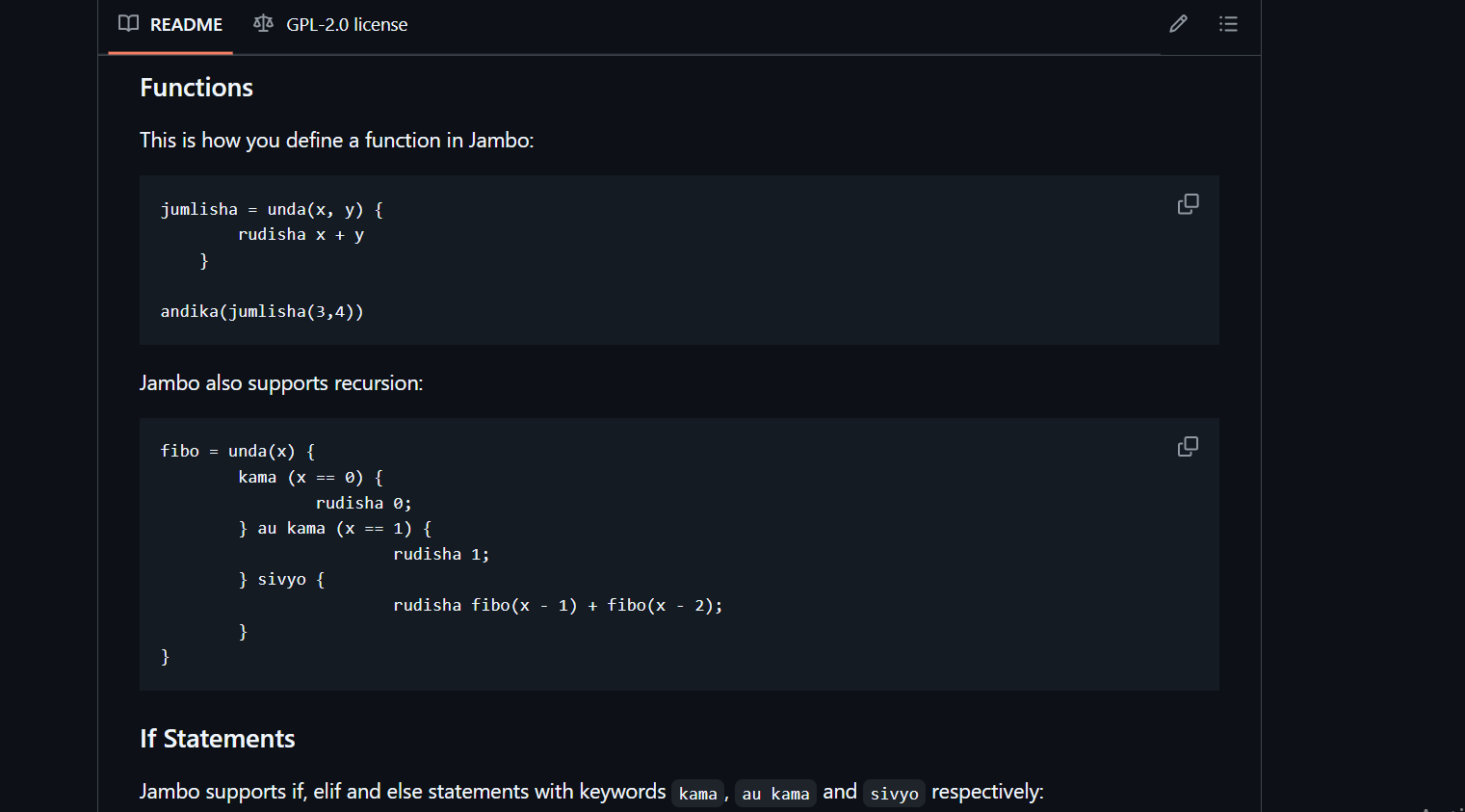Click the pencil icon to edit the README
The height and width of the screenshot is (812, 1465).
[x=1178, y=24]
